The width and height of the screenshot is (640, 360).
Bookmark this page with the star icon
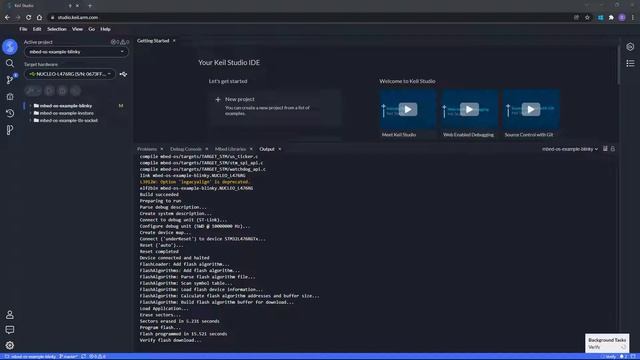[587, 18]
